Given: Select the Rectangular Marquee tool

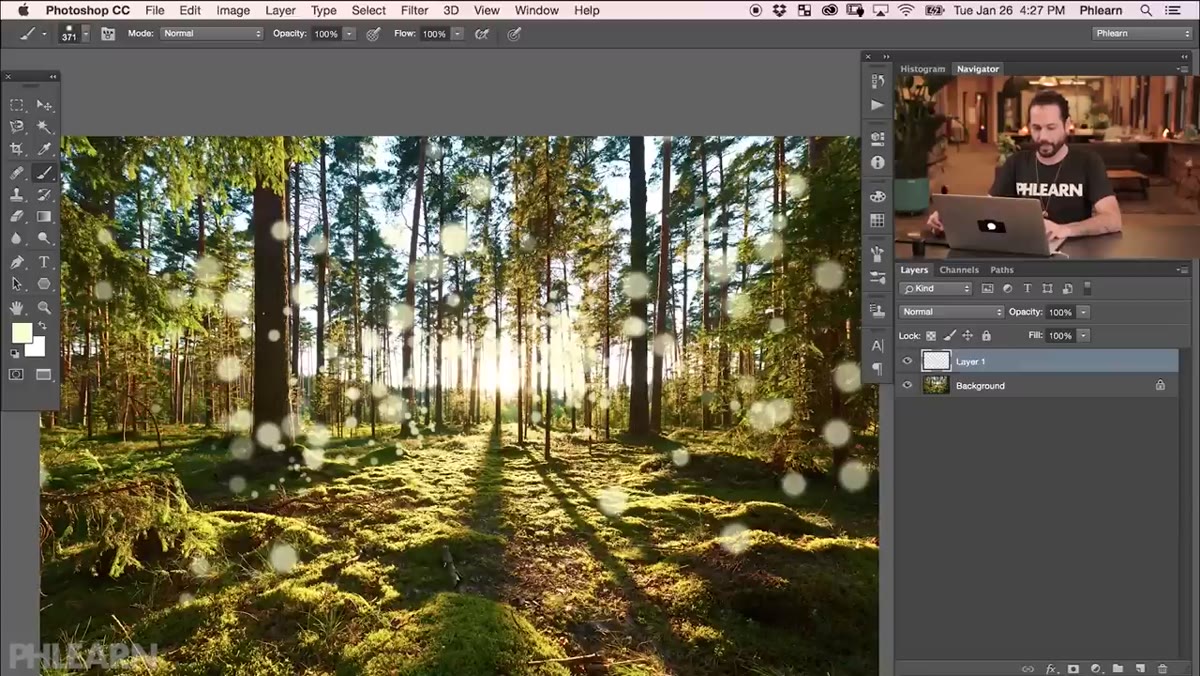Looking at the screenshot, I should pyautogui.click(x=17, y=105).
